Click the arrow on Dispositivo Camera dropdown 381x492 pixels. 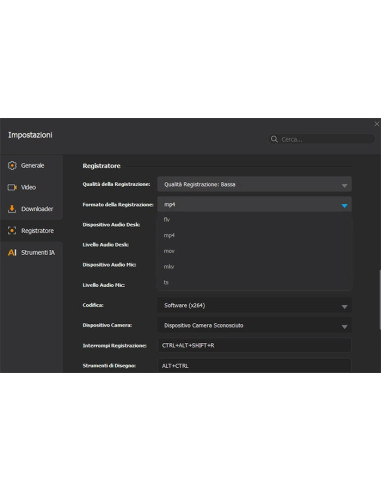click(x=345, y=327)
